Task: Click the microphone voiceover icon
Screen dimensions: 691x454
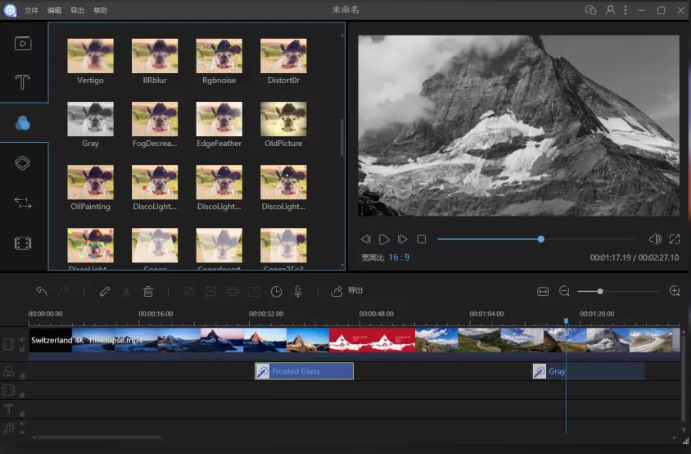Action: pyautogui.click(x=298, y=291)
